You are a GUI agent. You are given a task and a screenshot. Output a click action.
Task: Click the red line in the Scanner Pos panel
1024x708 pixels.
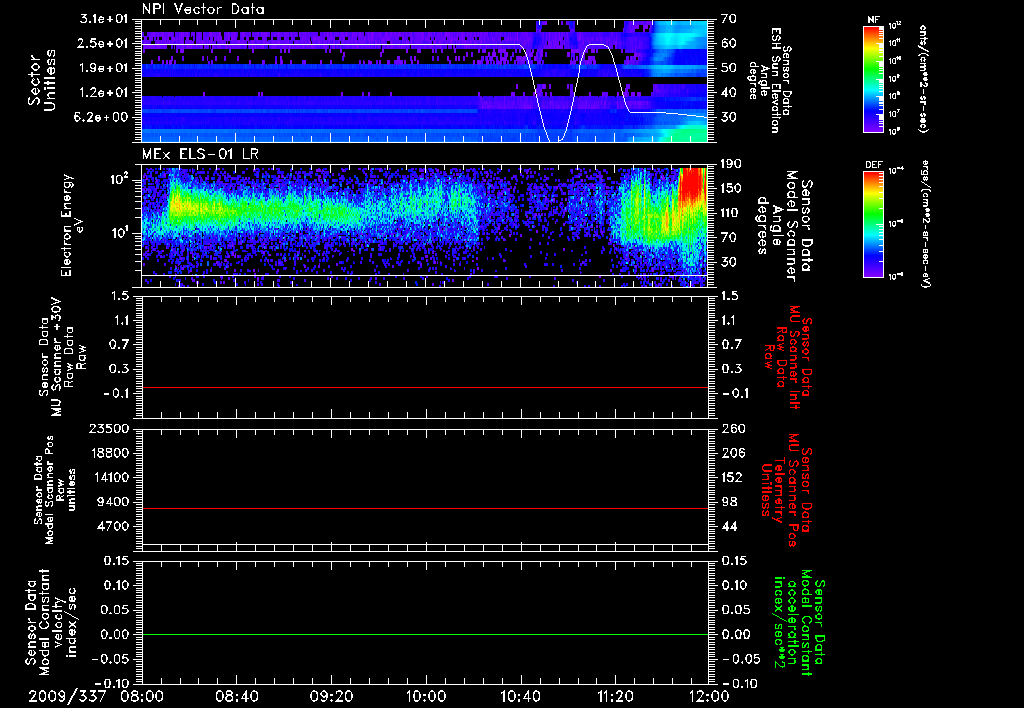click(x=424, y=508)
